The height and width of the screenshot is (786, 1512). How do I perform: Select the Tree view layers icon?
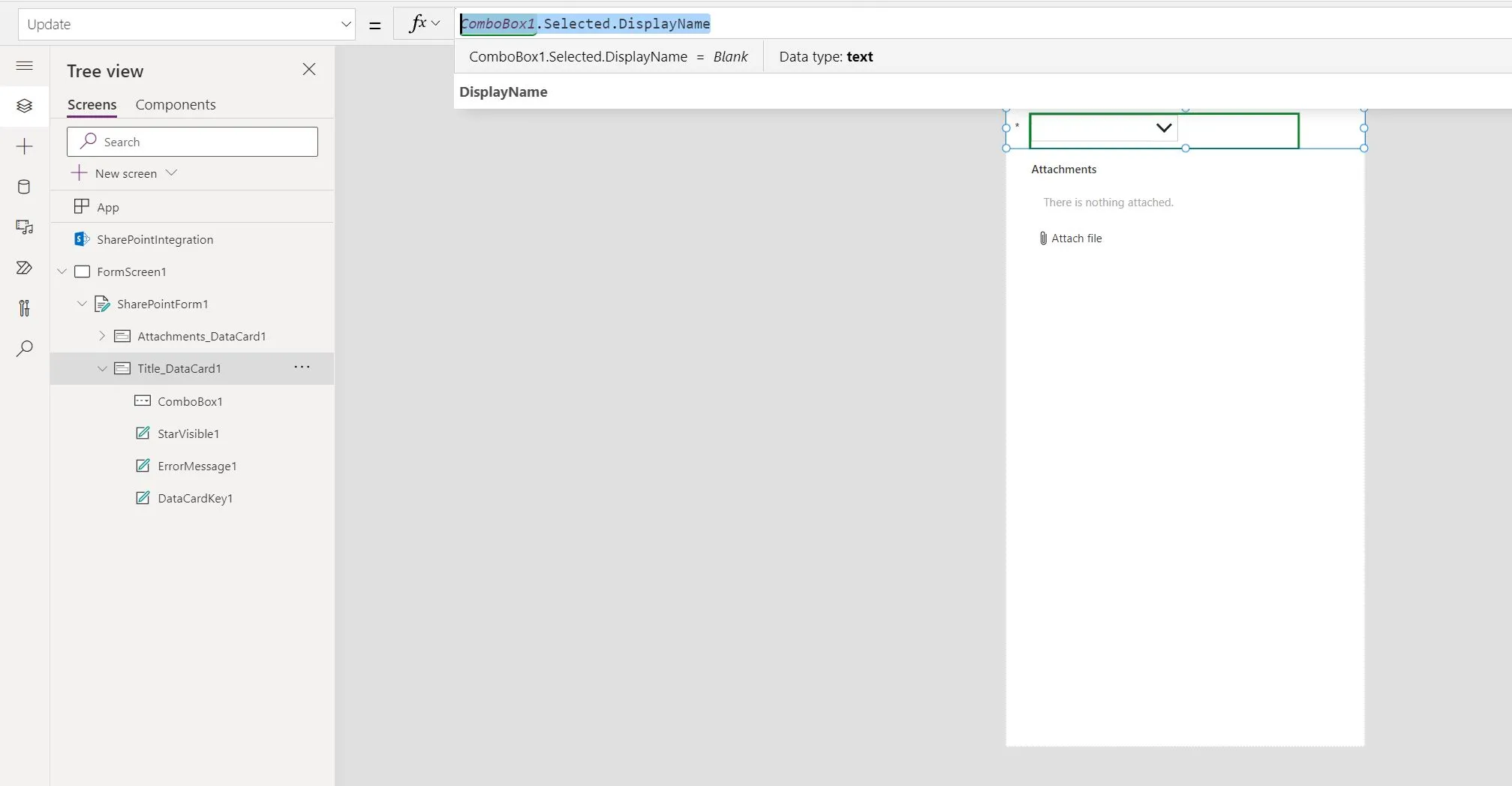point(24,106)
